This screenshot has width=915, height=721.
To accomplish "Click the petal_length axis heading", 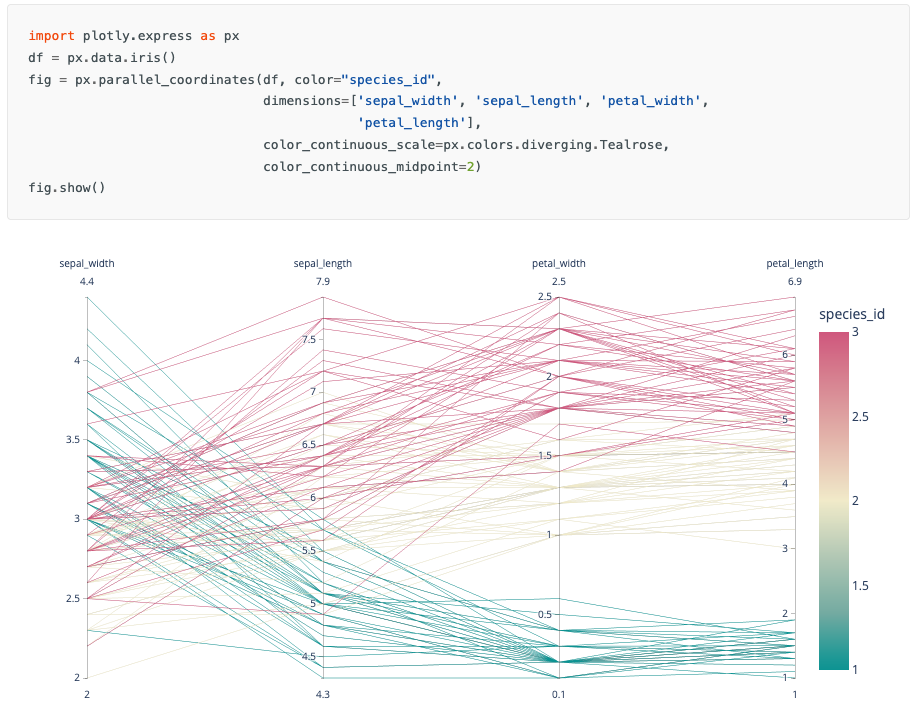I will 794,264.
